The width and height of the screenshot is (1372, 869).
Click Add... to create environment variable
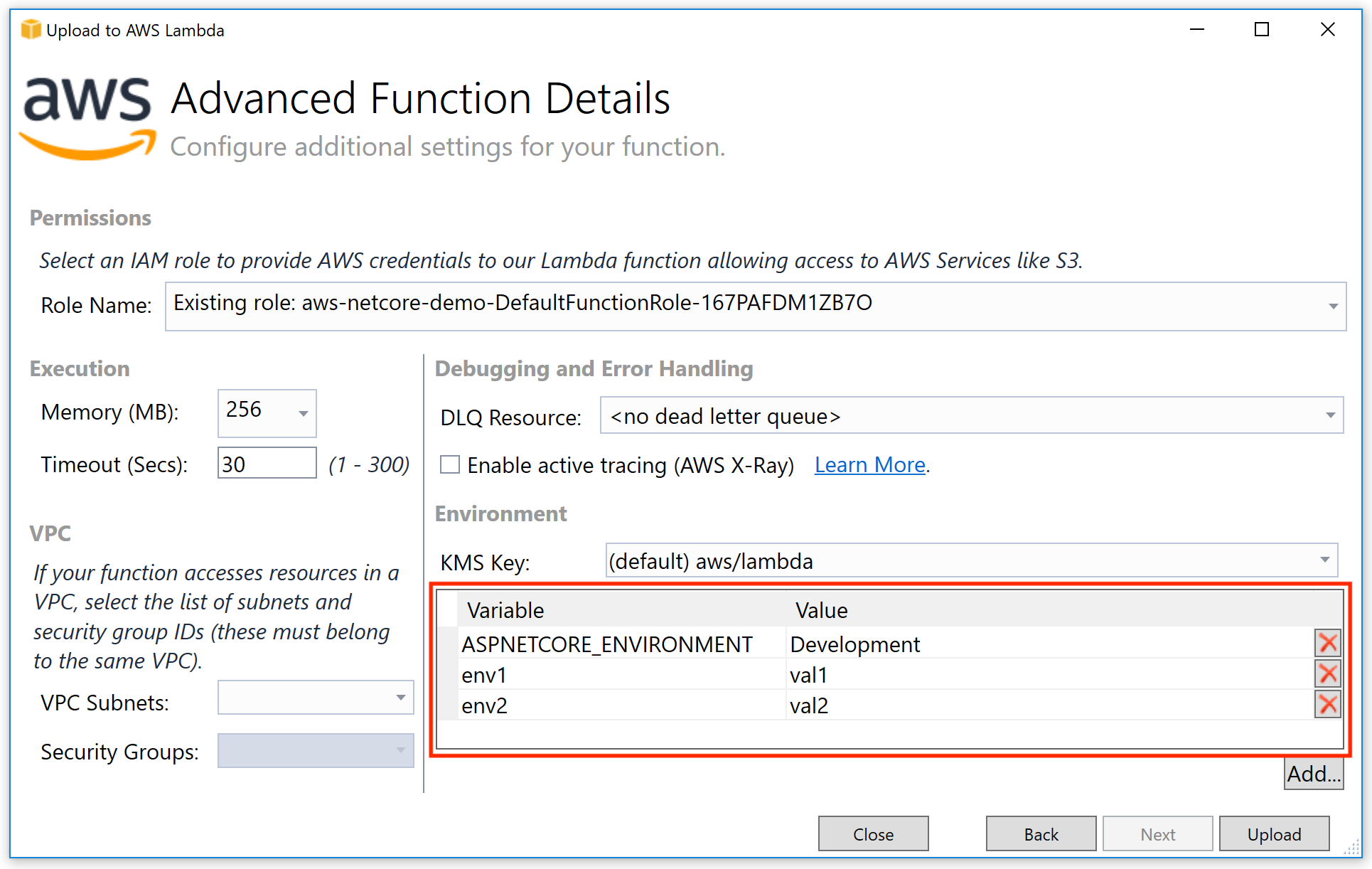click(1313, 774)
